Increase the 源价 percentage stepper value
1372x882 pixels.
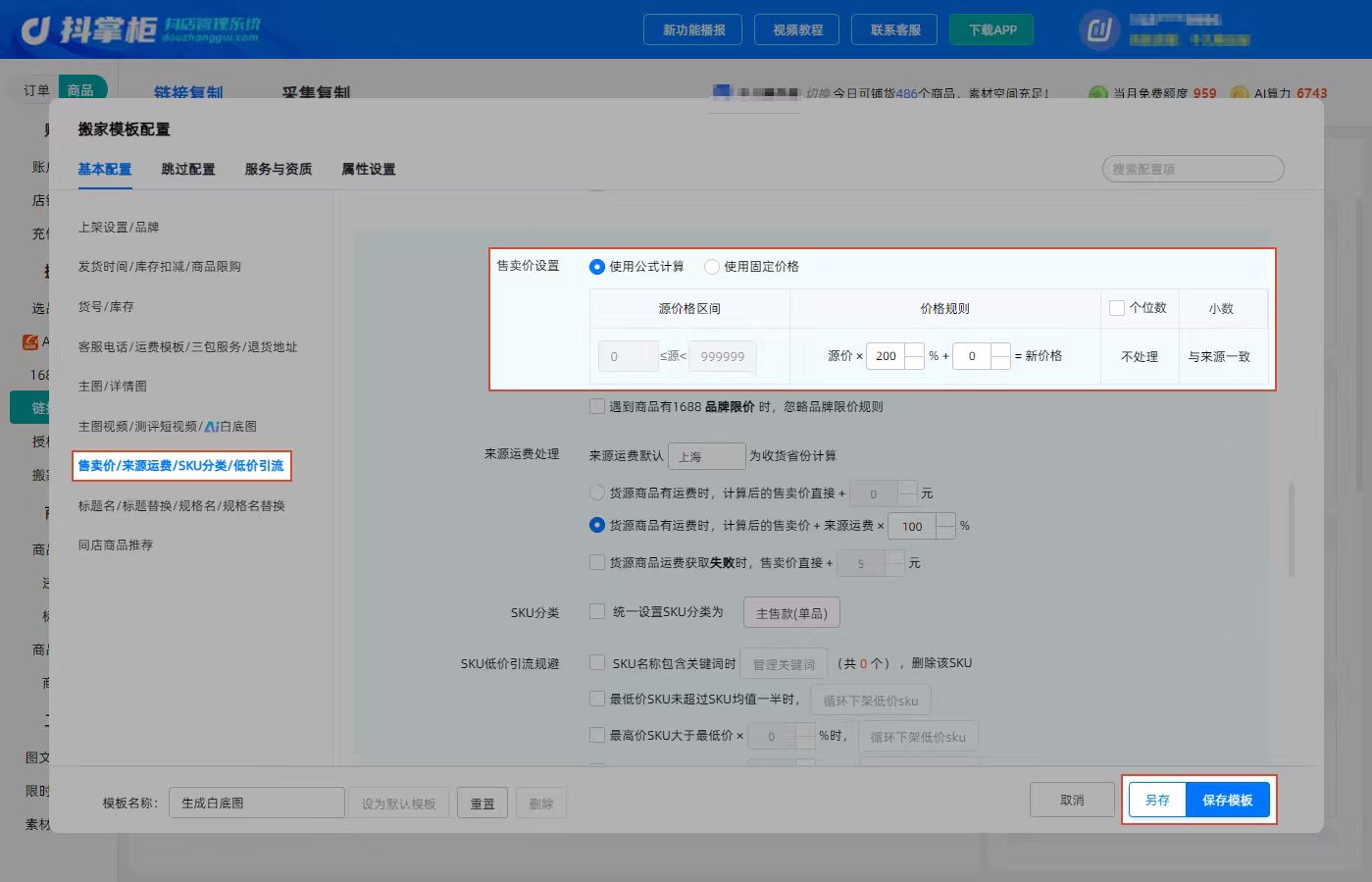[x=914, y=349]
